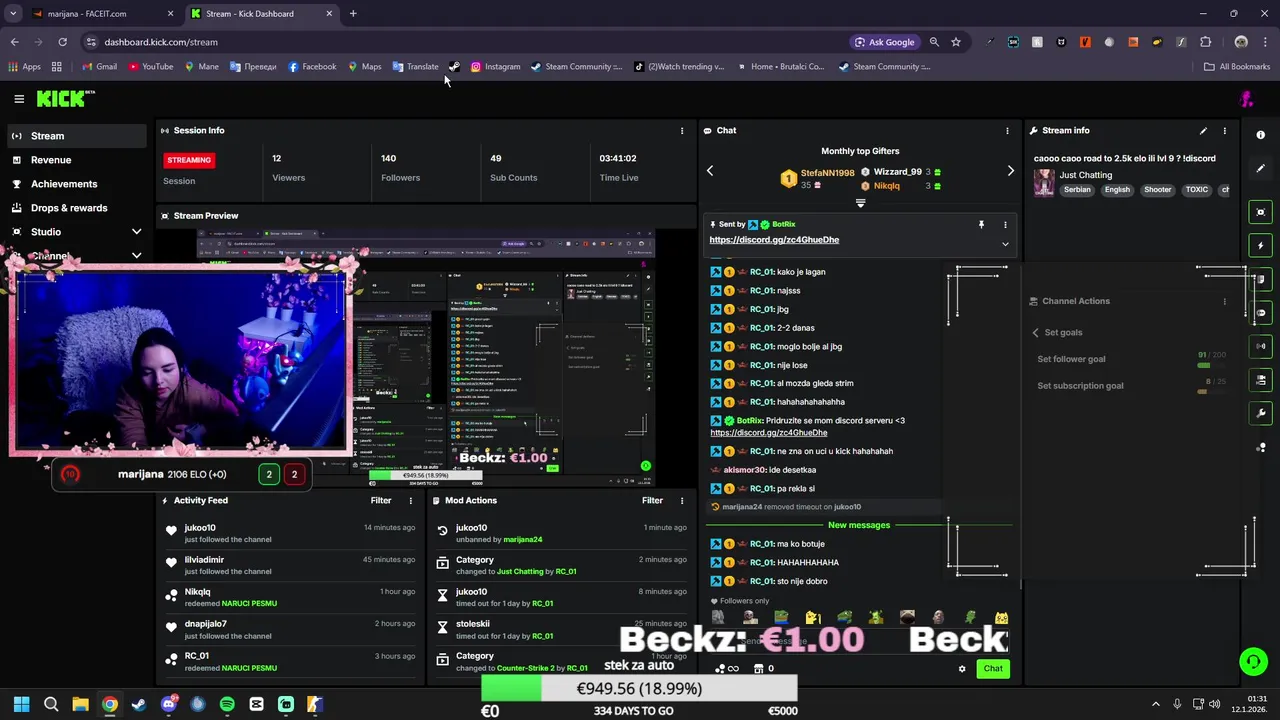Click the Send a message chat input
1280x720 pixels.
(x=860, y=641)
